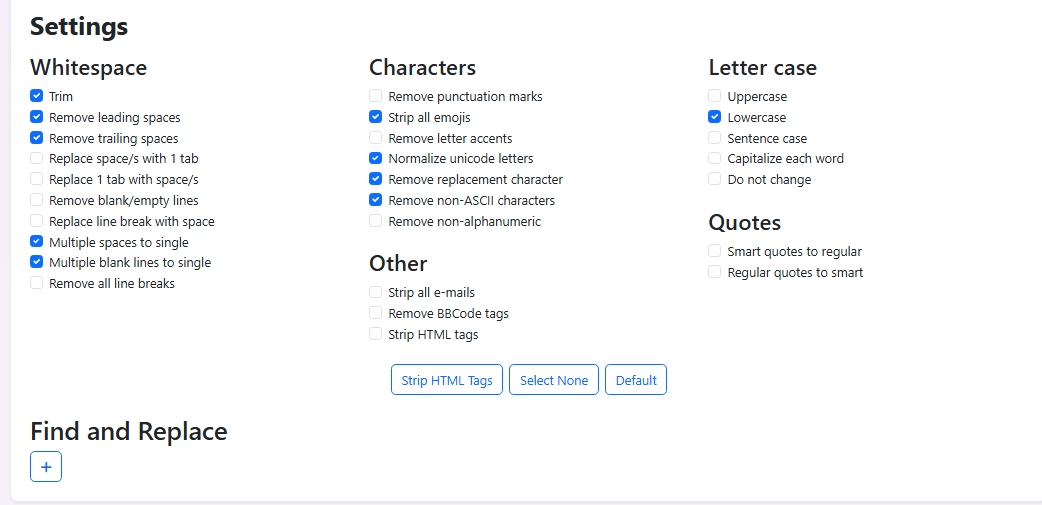The height and width of the screenshot is (505, 1042).
Task: Select Uppercase letter case option
Action: pos(714,96)
